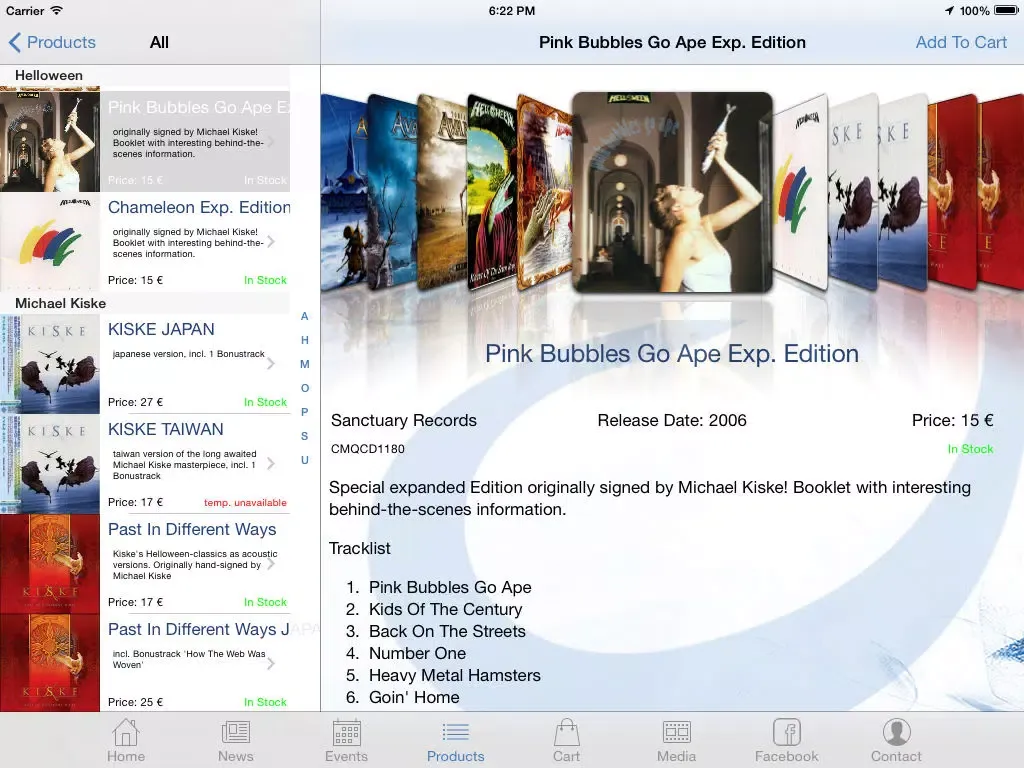Click the Tracklist heading
This screenshot has width=1024, height=768.
coord(360,548)
